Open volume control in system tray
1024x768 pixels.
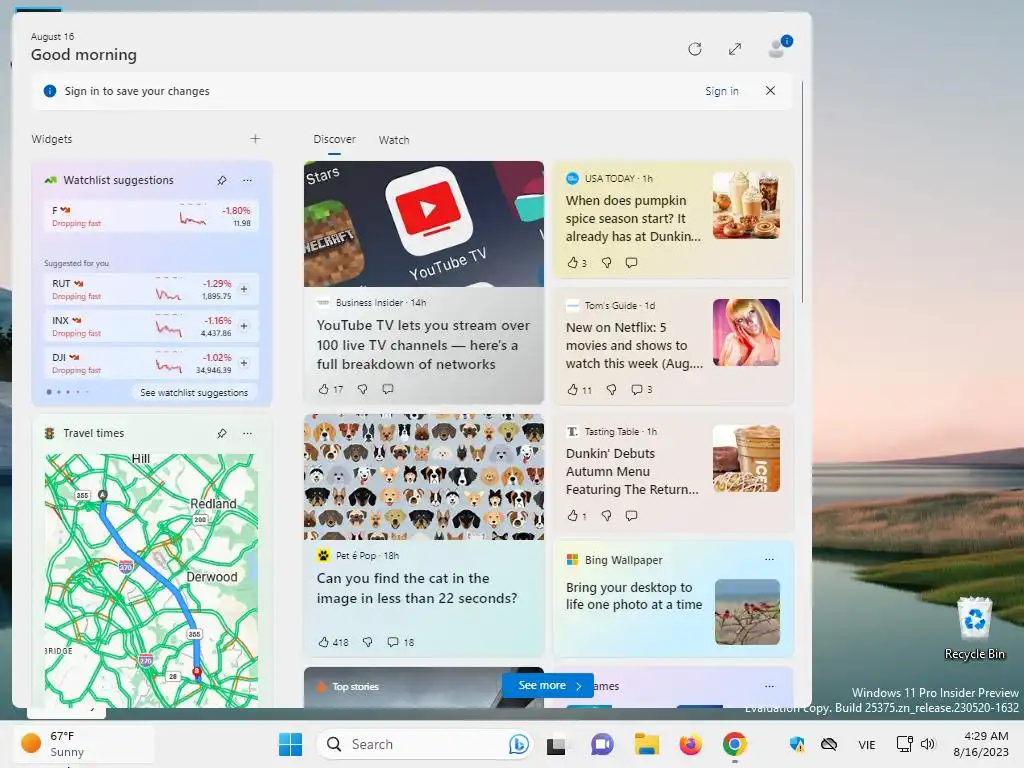tap(928, 744)
